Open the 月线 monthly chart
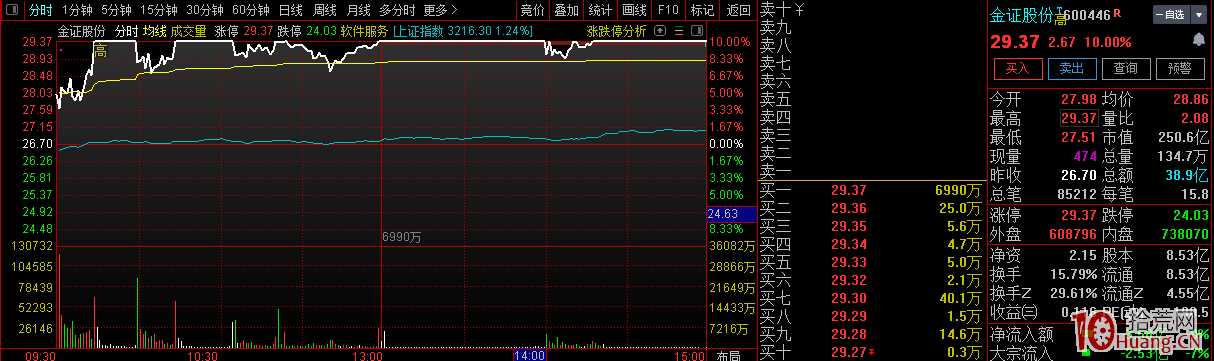 [x=358, y=10]
